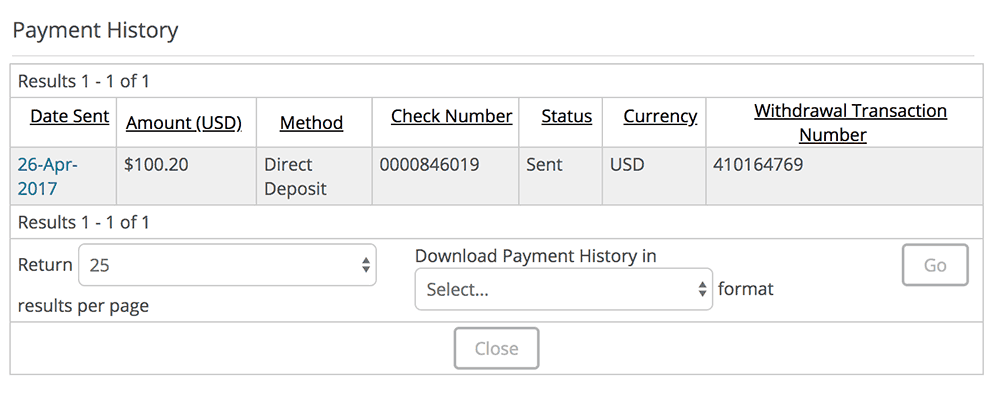Click the $100.20 amount cell
The width and height of the screenshot is (1000, 406).
[158, 164]
